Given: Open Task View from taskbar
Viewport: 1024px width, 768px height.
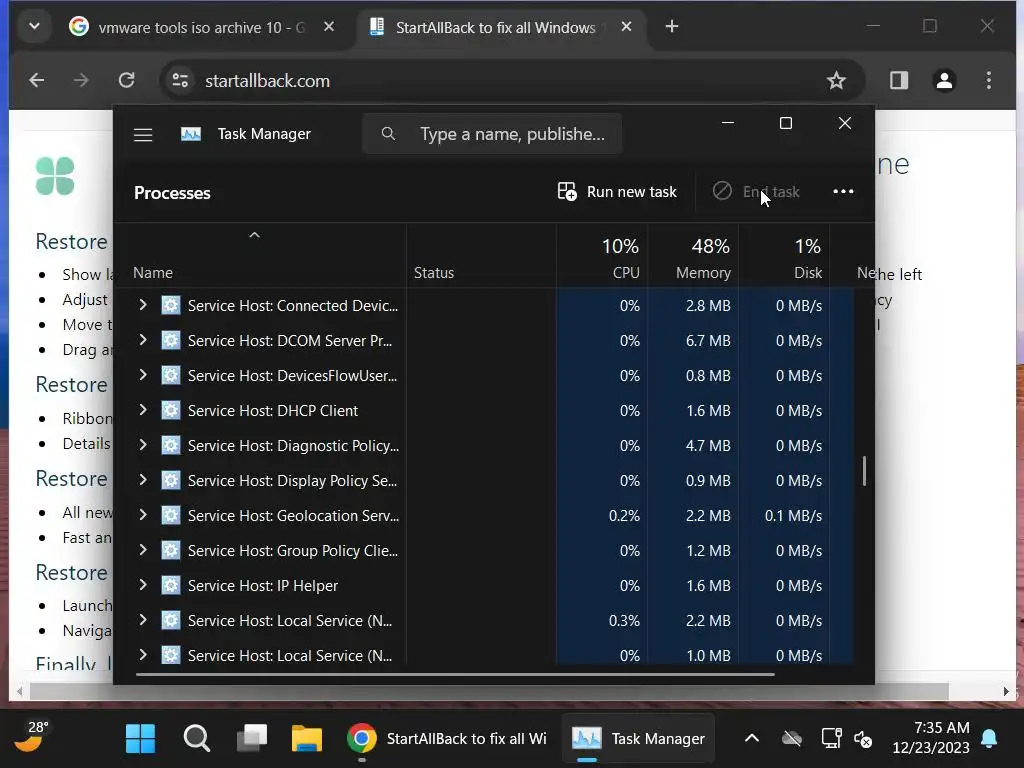Looking at the screenshot, I should pos(251,739).
